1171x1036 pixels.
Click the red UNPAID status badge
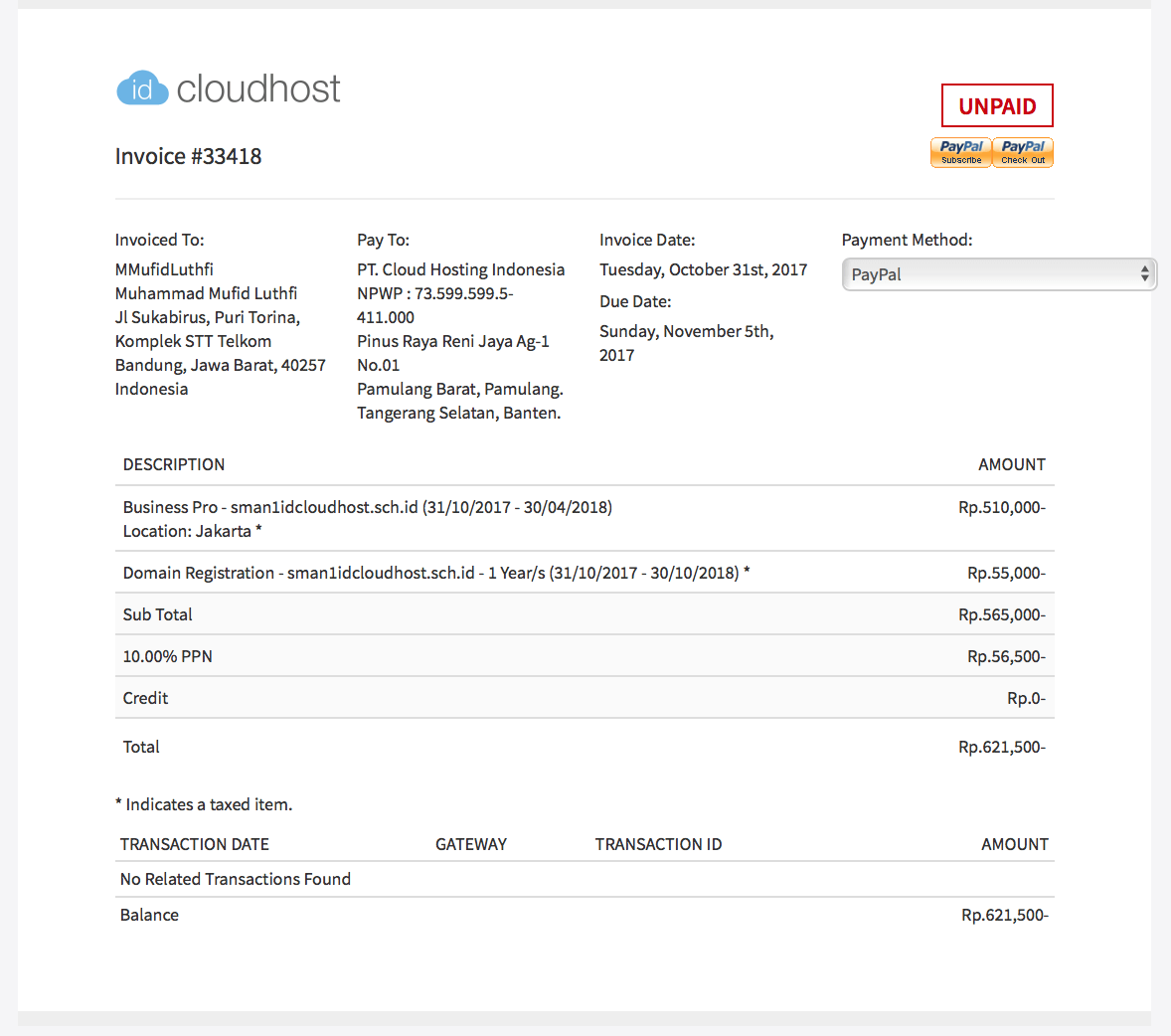[997, 106]
